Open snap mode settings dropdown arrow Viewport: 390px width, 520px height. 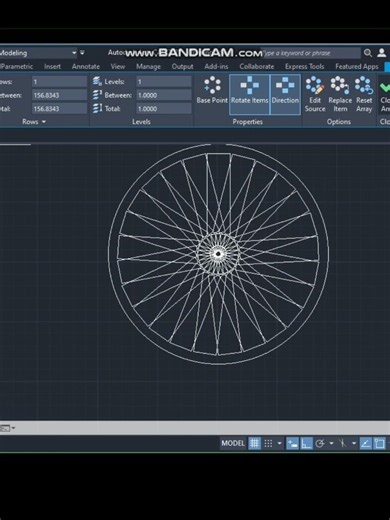click(x=280, y=443)
